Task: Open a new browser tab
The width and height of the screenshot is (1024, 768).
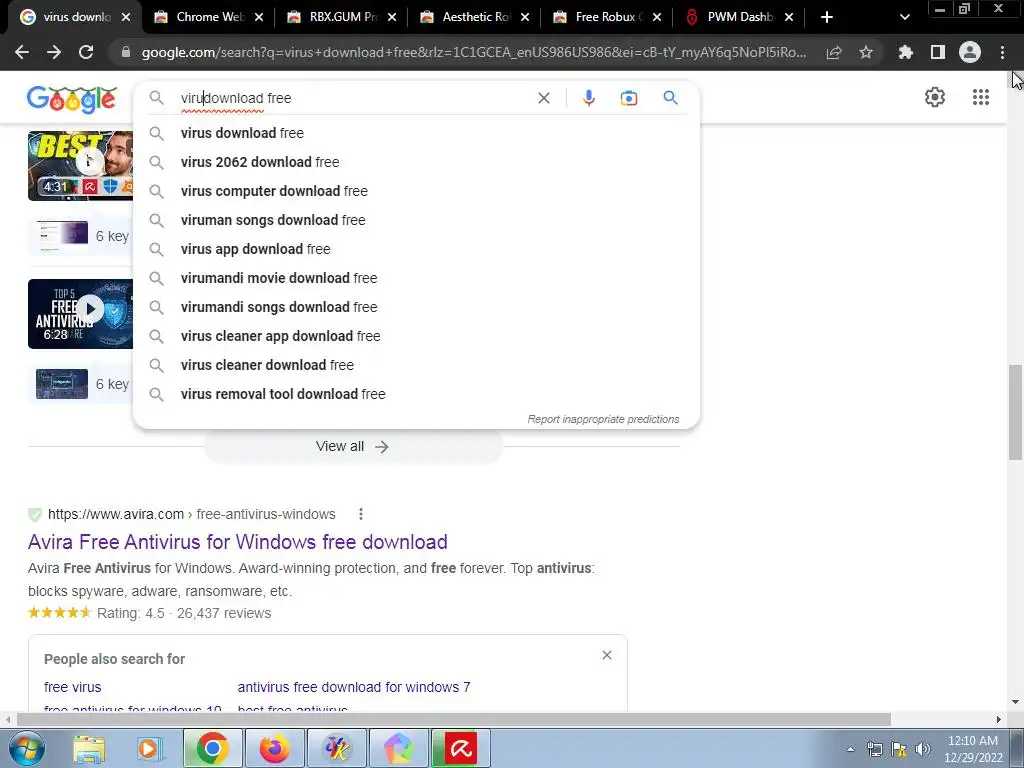Action: coord(827,17)
